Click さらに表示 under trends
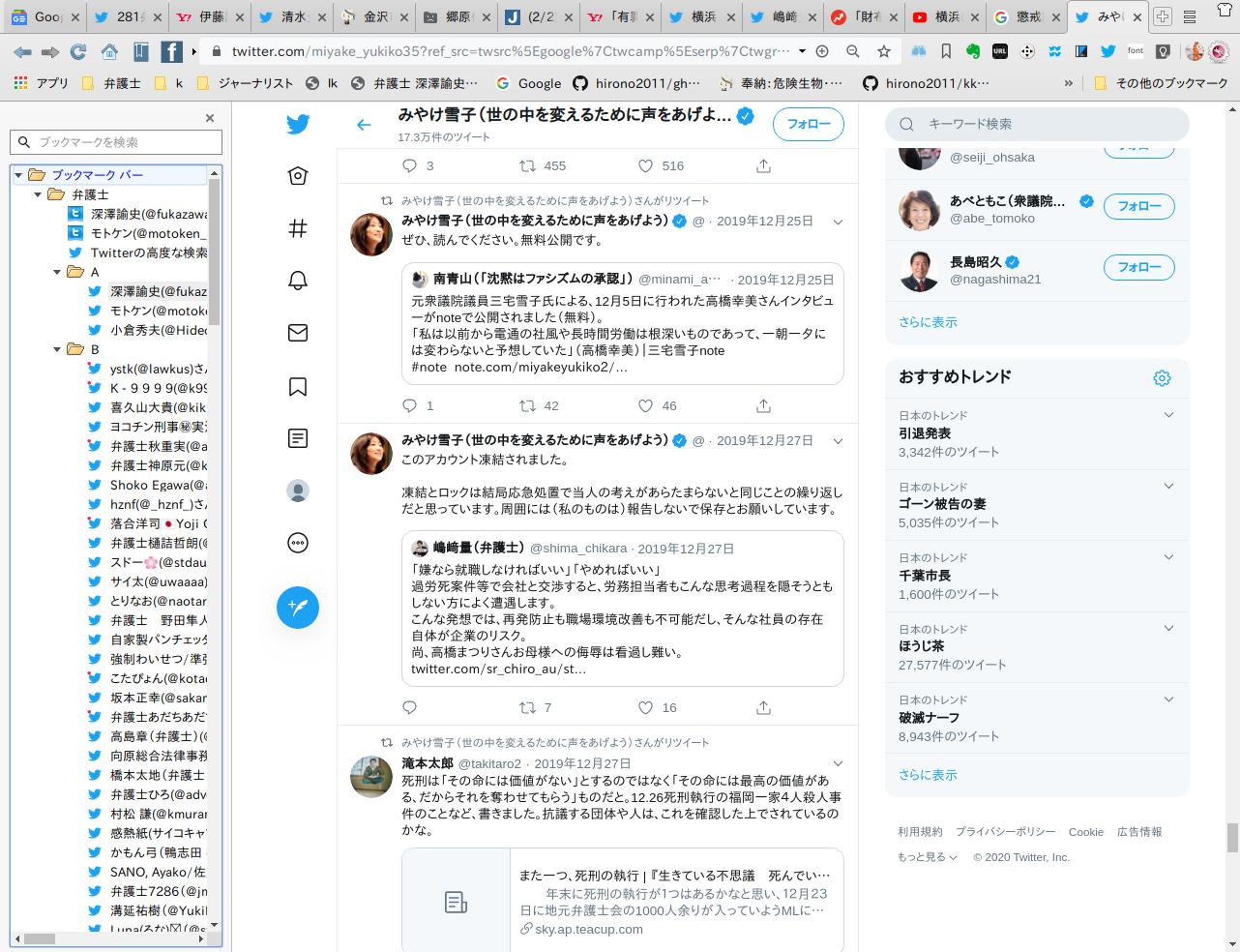The width and height of the screenshot is (1240, 952). (x=928, y=775)
